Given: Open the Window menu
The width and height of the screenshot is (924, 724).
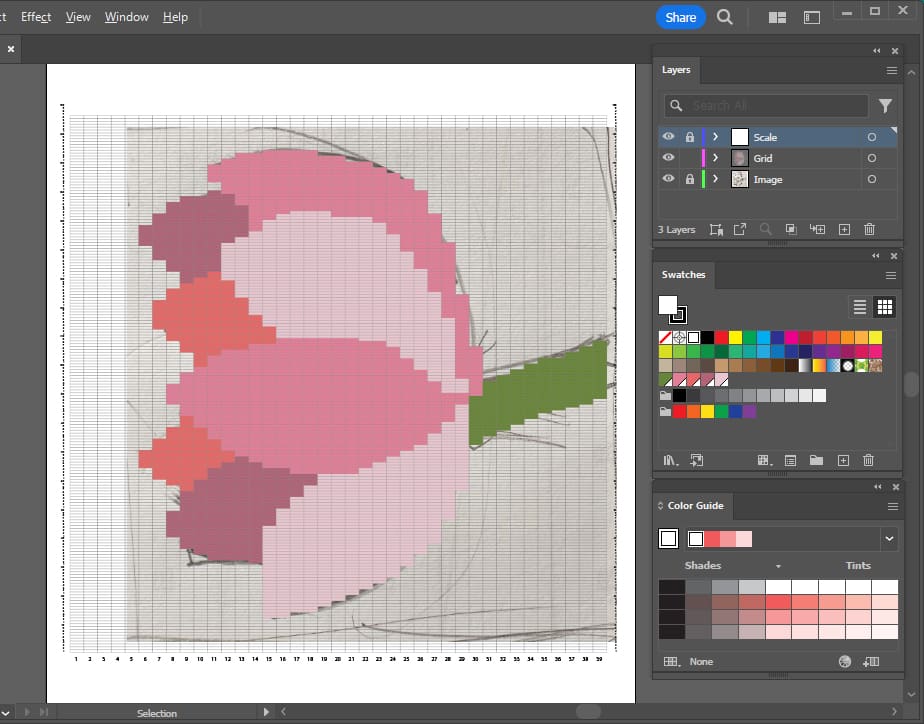Looking at the screenshot, I should pyautogui.click(x=127, y=17).
